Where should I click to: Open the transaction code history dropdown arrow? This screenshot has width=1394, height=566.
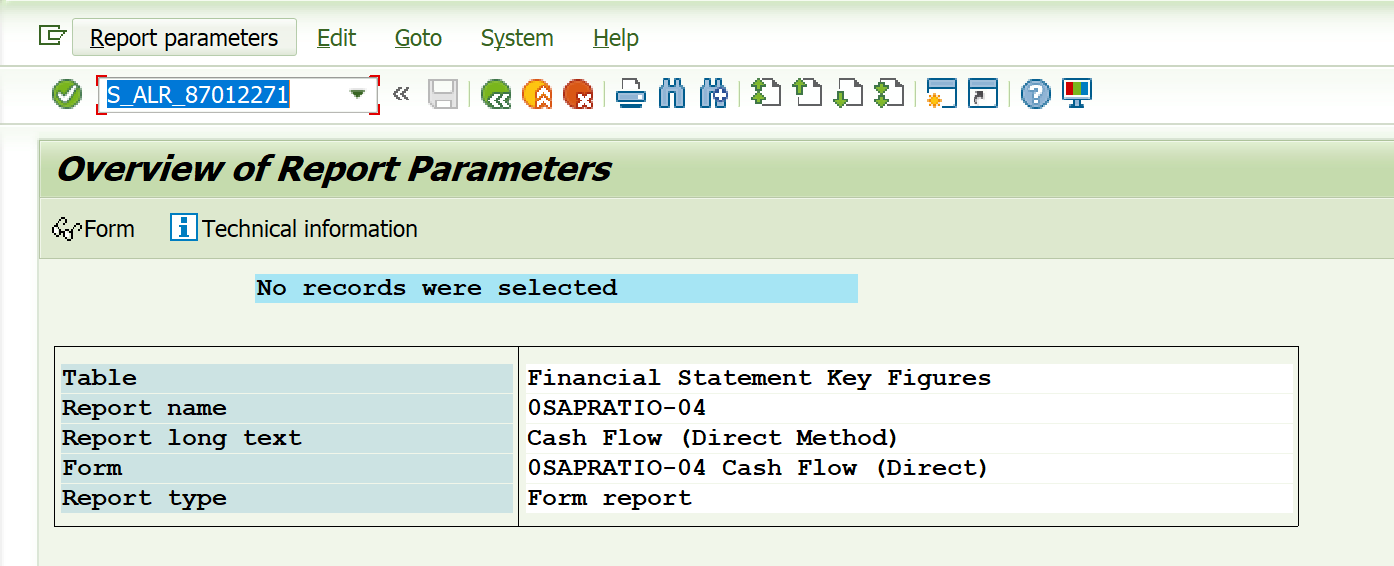point(357,95)
